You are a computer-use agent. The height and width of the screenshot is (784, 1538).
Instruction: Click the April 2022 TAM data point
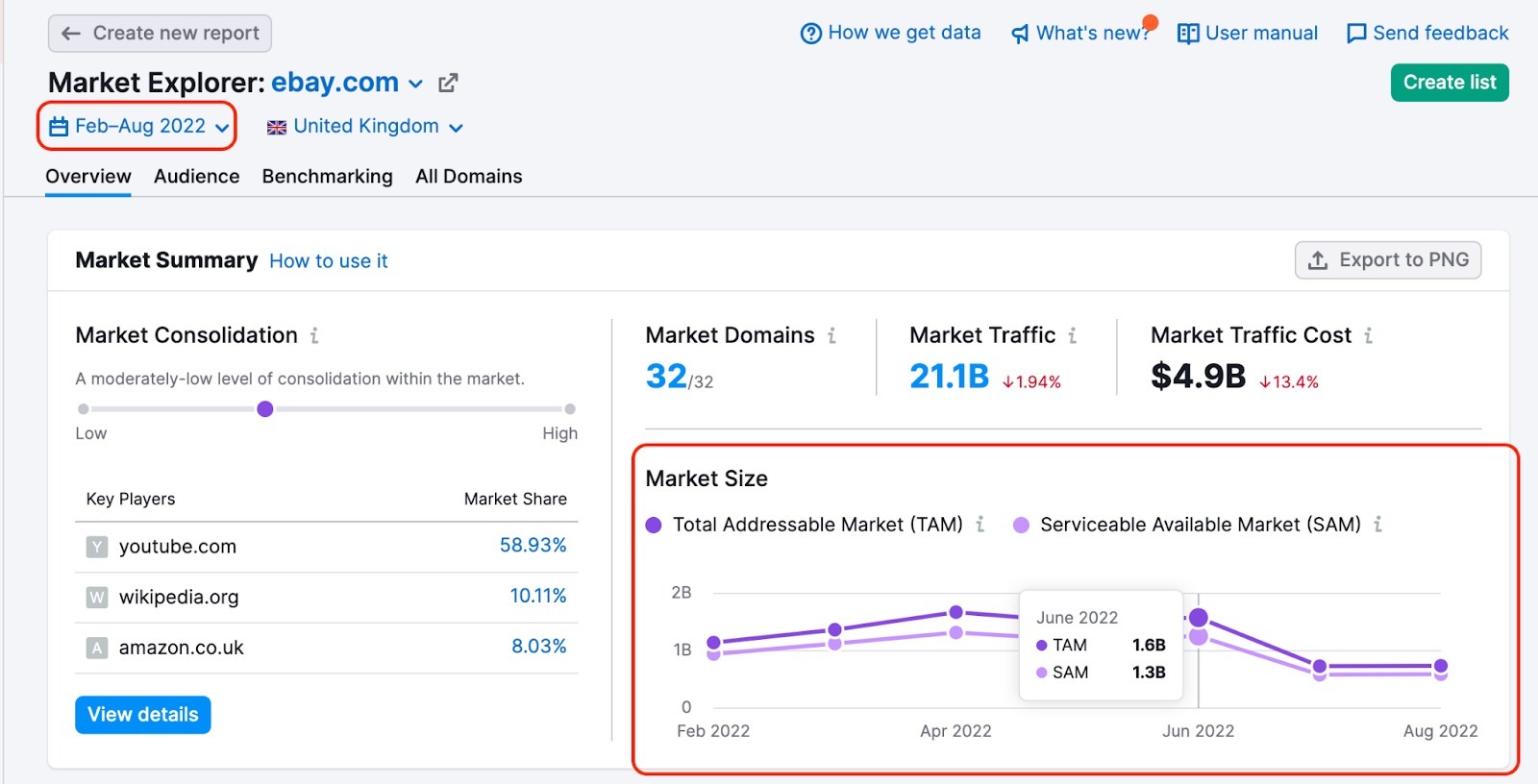tap(956, 612)
